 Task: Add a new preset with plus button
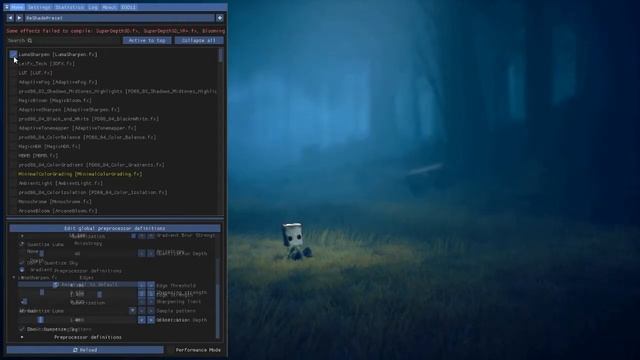[220, 18]
